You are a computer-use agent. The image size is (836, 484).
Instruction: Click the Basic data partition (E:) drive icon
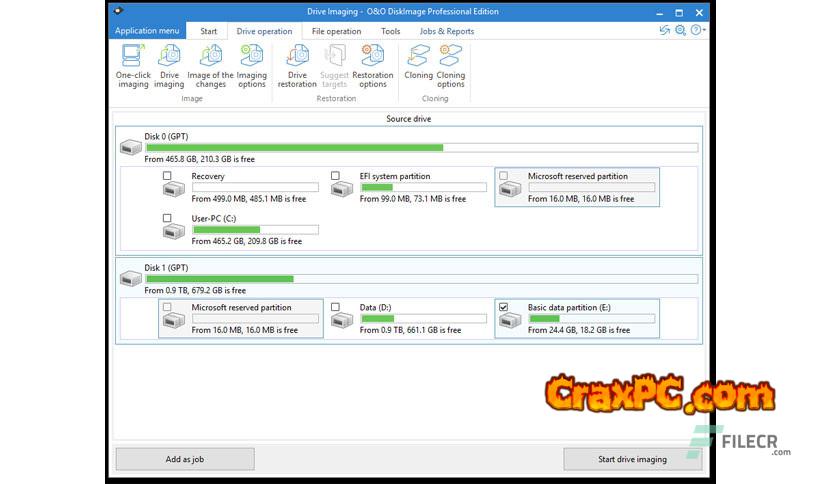click(x=510, y=320)
